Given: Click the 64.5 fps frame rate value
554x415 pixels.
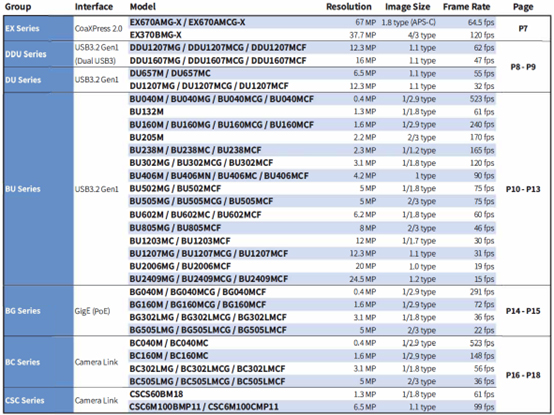Looking at the screenshot, I should point(481,22).
